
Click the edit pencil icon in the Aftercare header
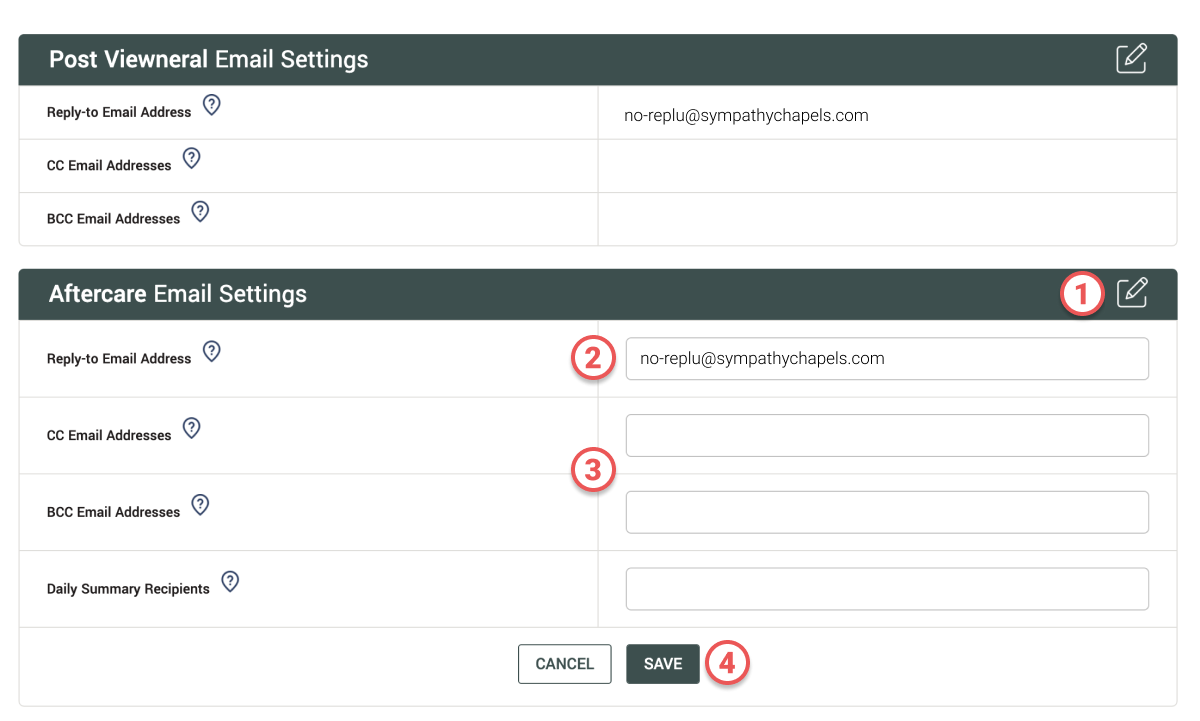tap(1131, 293)
